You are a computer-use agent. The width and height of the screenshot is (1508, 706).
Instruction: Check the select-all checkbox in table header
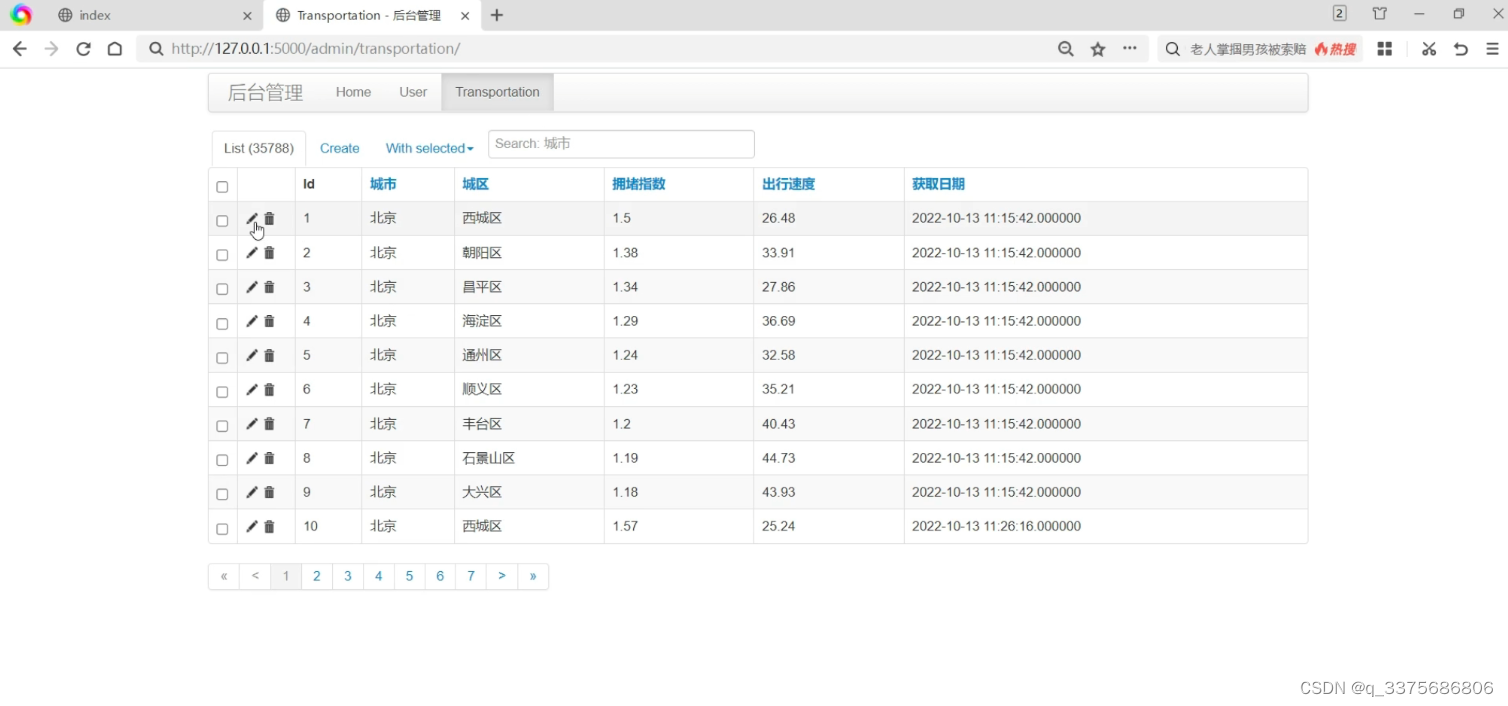coord(222,186)
